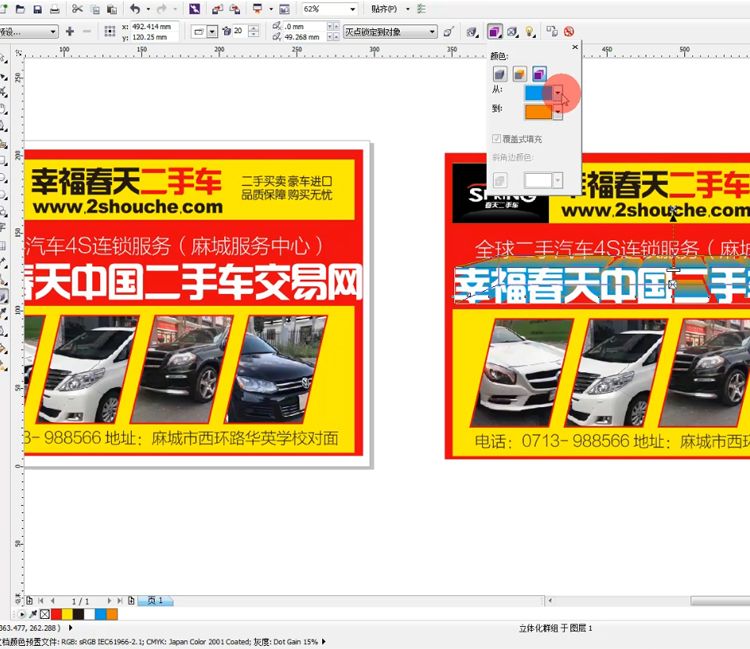Click the extrusion depth field showing 20
The width and height of the screenshot is (750, 649).
(x=241, y=31)
